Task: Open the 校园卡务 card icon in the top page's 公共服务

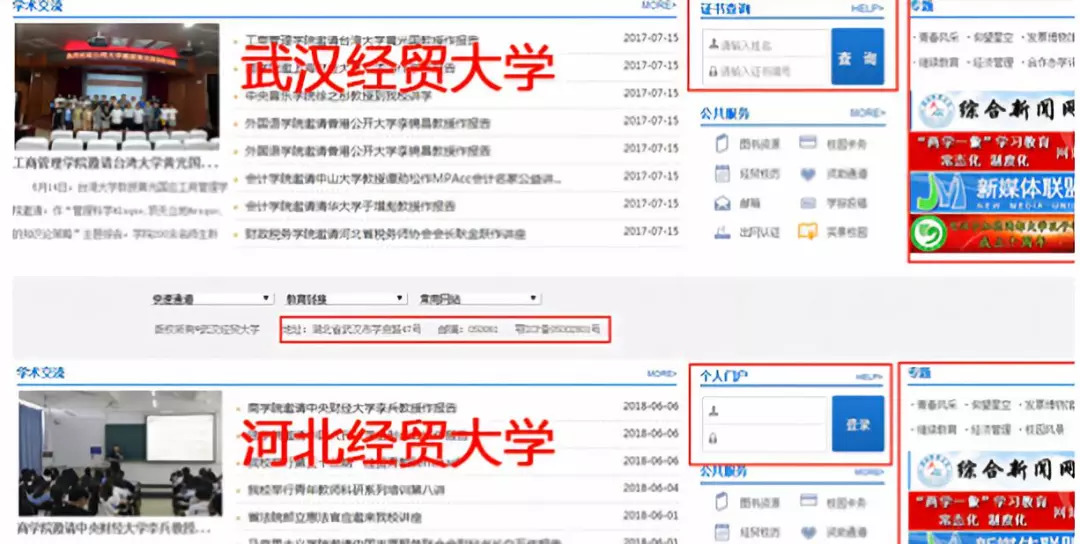Action: (808, 143)
